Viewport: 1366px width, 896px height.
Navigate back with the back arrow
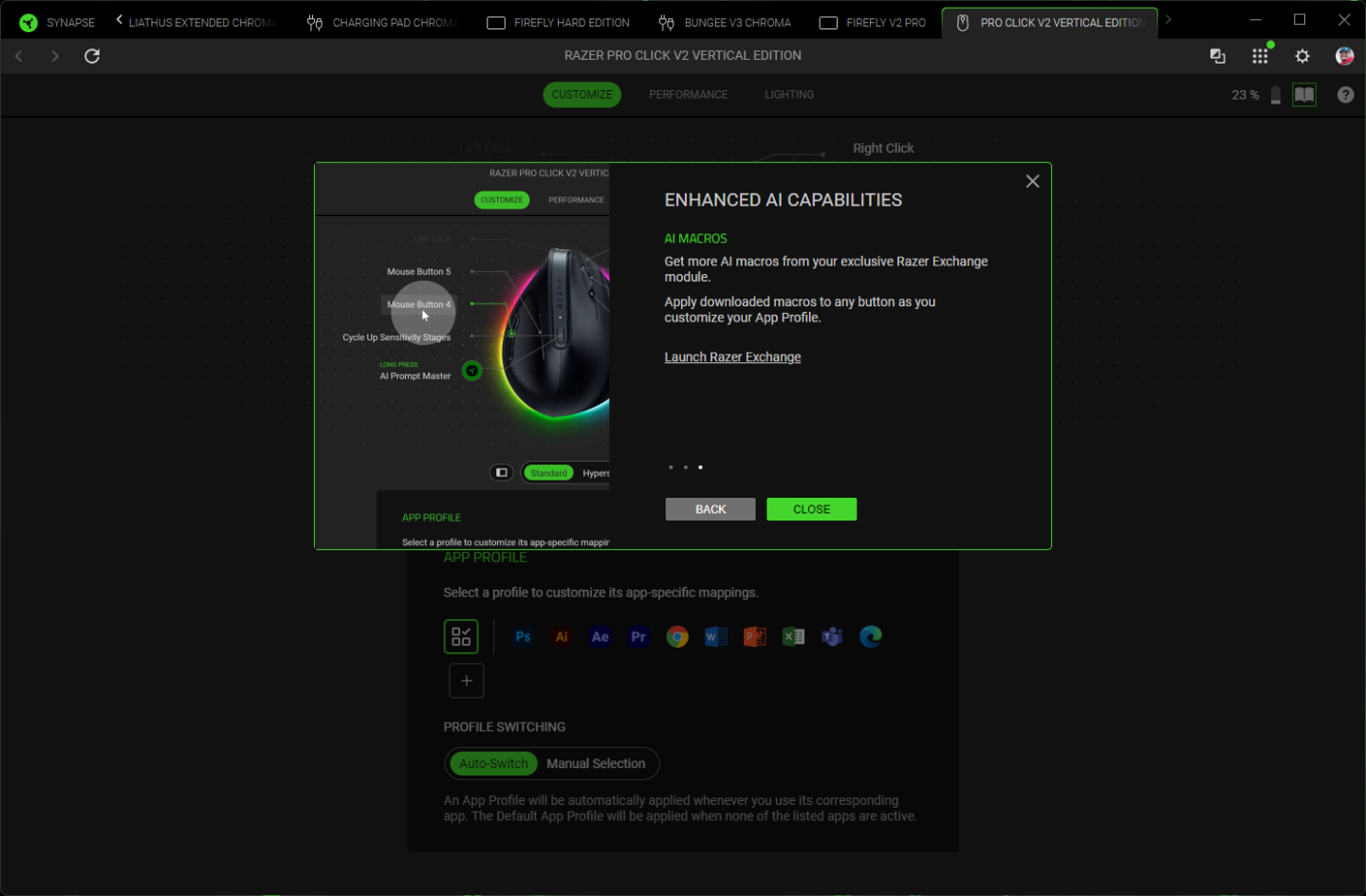(x=19, y=56)
